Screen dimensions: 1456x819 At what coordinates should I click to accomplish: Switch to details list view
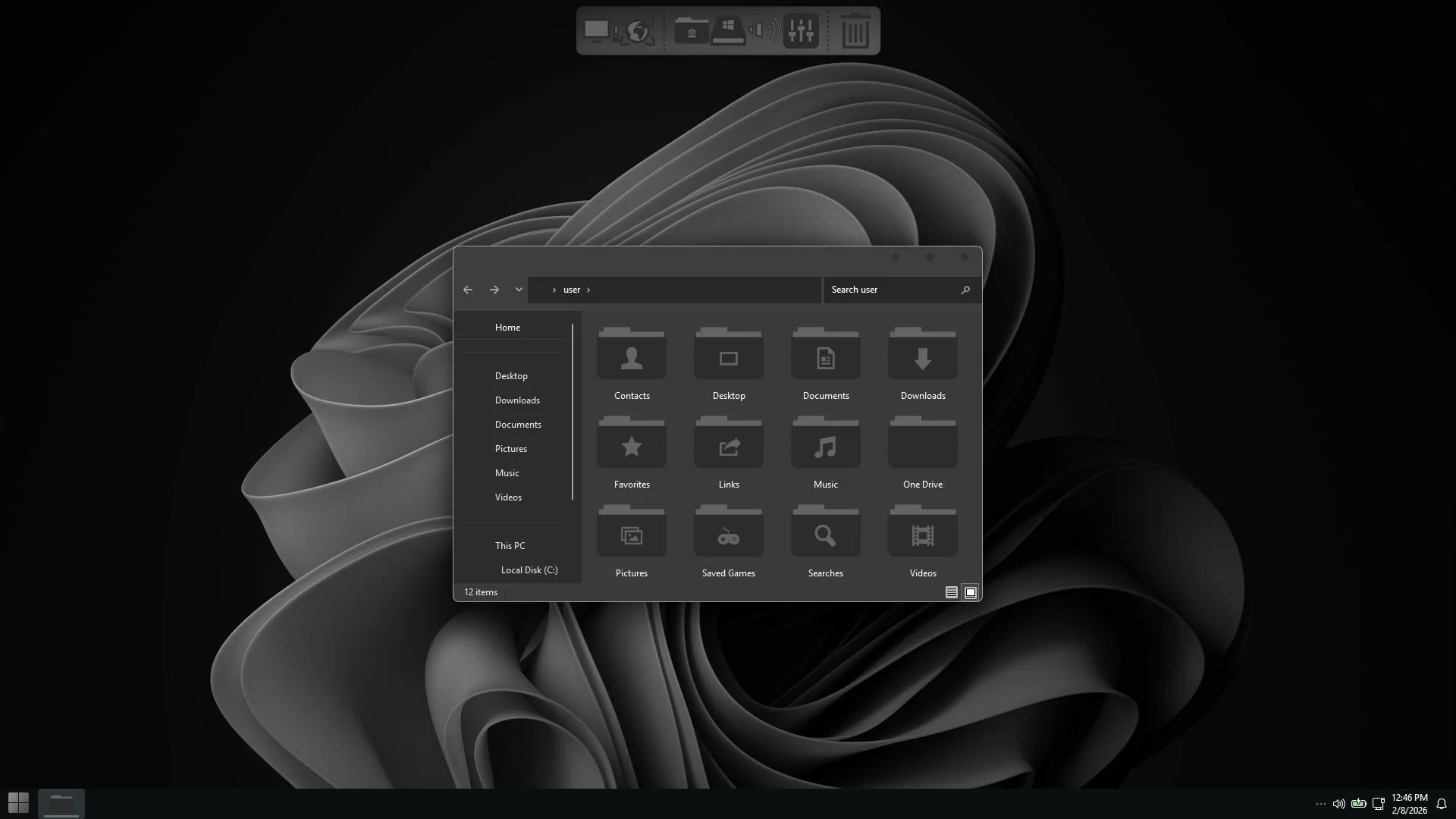pyautogui.click(x=951, y=593)
